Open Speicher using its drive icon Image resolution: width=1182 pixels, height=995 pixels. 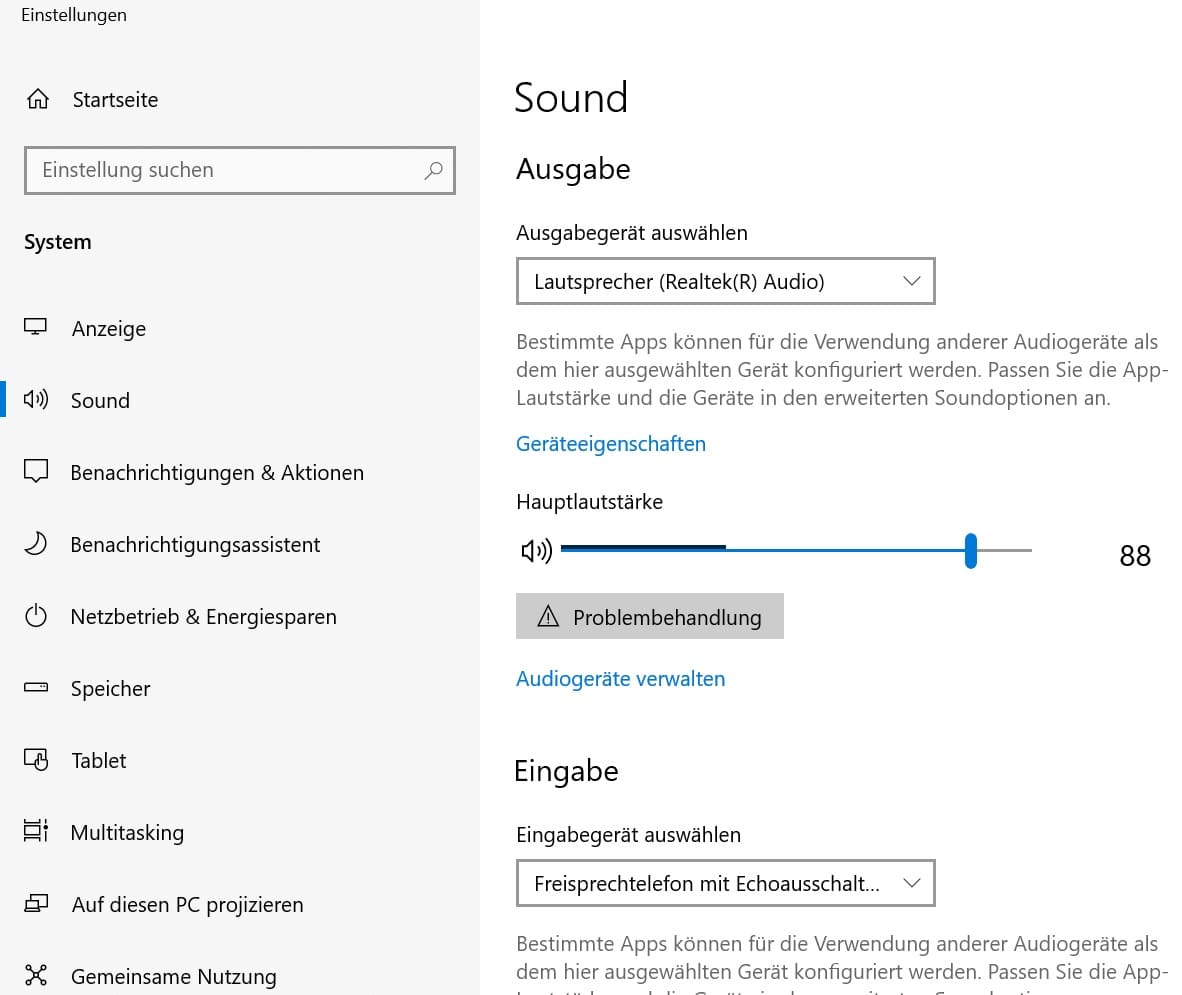pos(36,688)
